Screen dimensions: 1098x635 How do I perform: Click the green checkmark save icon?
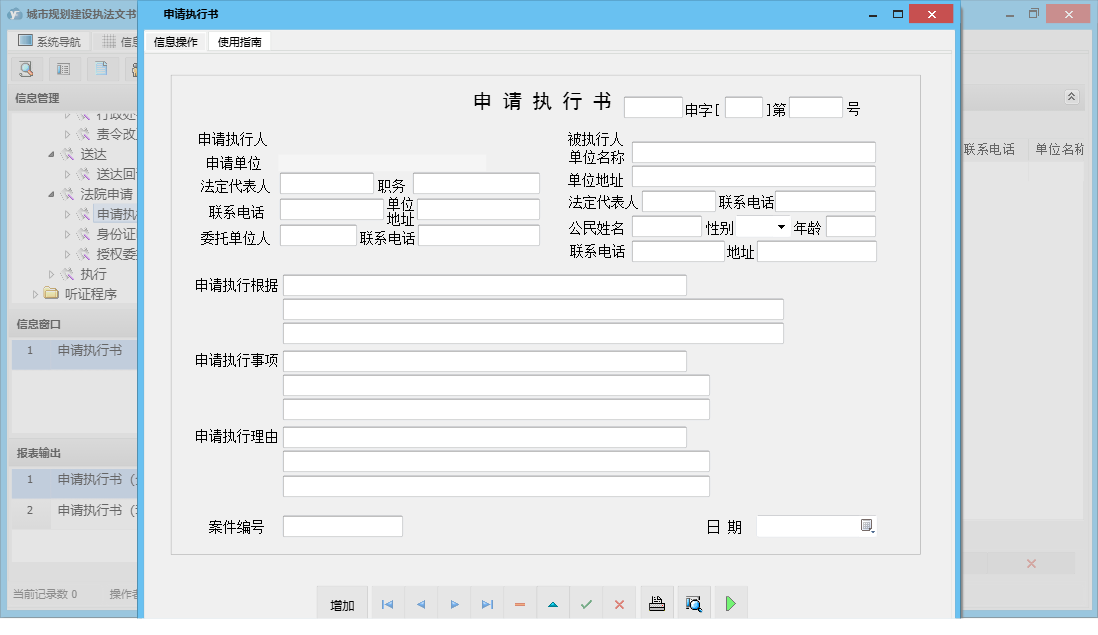tap(587, 604)
